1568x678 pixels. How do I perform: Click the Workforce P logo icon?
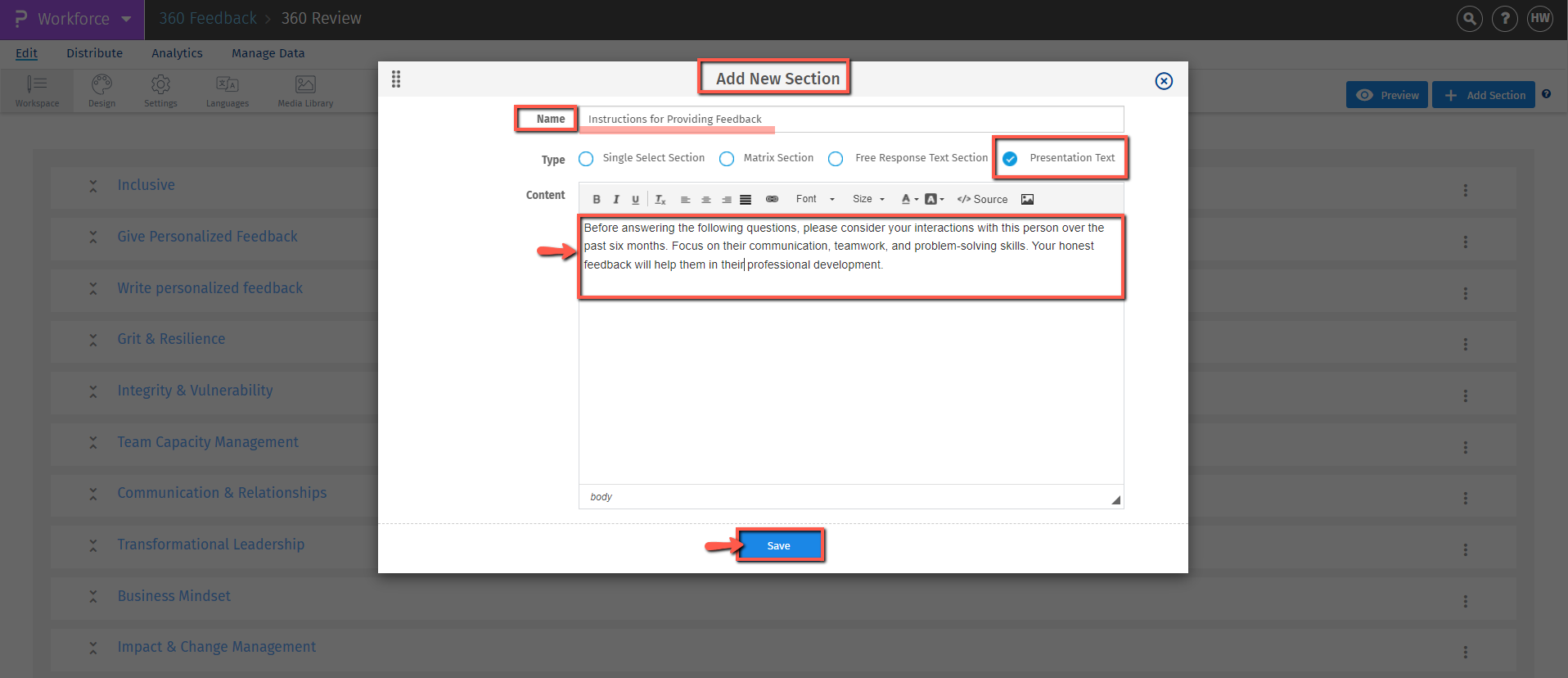tap(21, 19)
